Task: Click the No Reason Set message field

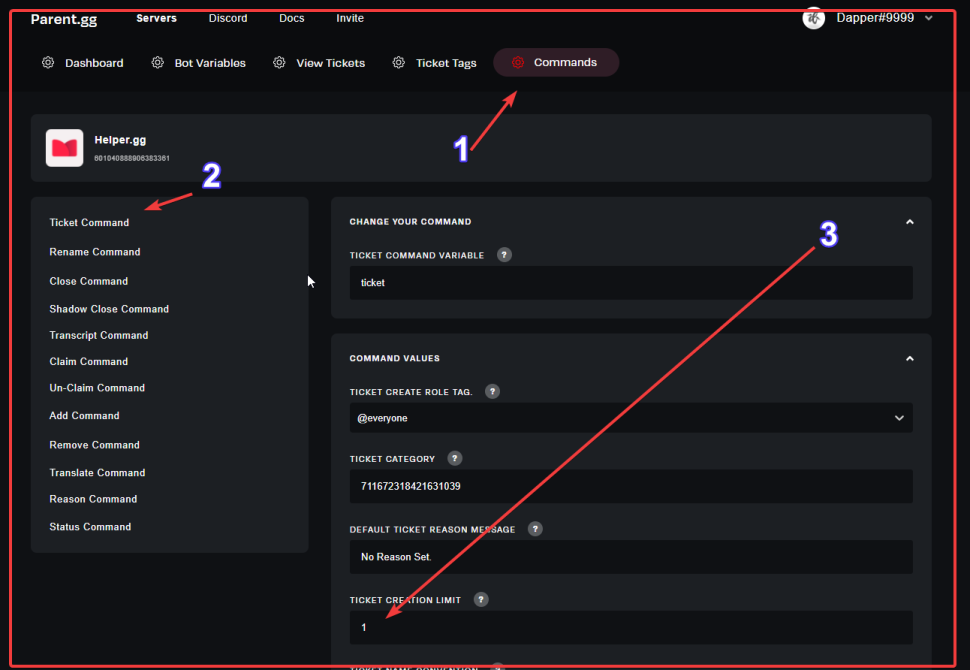Action: [631, 557]
